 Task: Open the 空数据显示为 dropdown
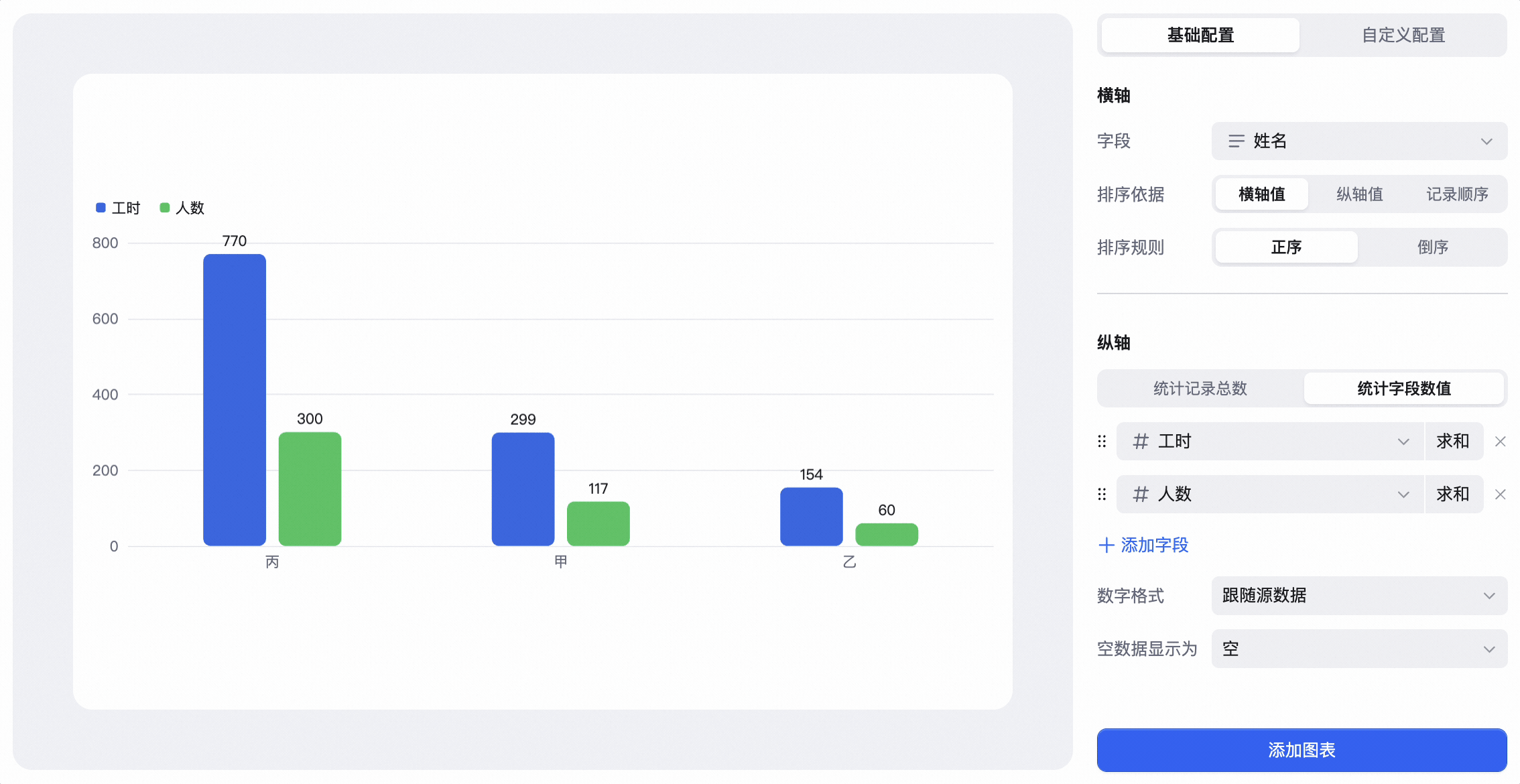[x=1359, y=649]
